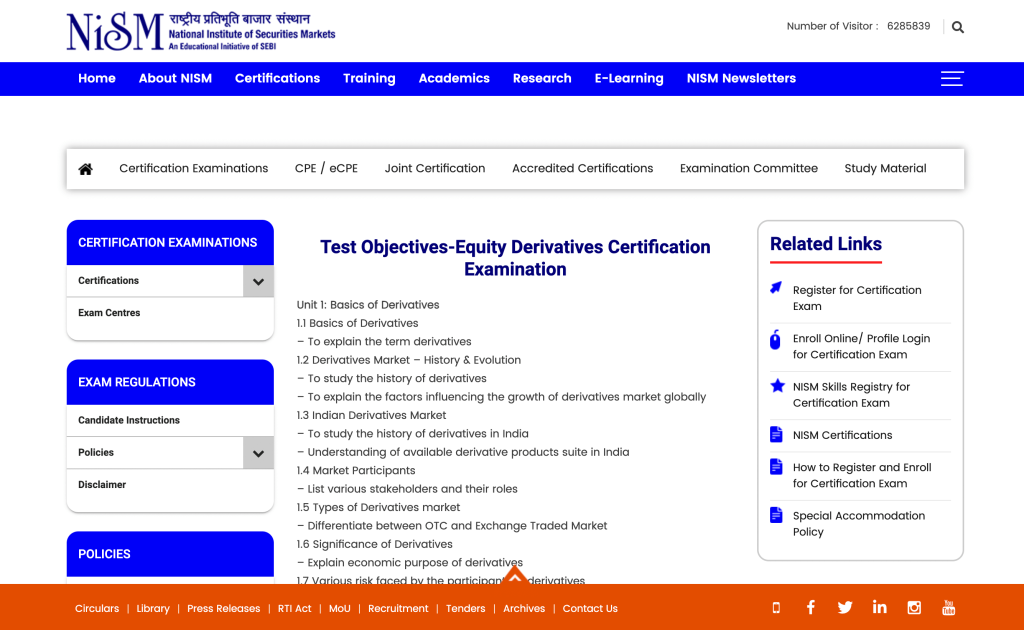Click the EXAM REGULATIONS sidebar header
The height and width of the screenshot is (630, 1024).
pyautogui.click(x=170, y=382)
